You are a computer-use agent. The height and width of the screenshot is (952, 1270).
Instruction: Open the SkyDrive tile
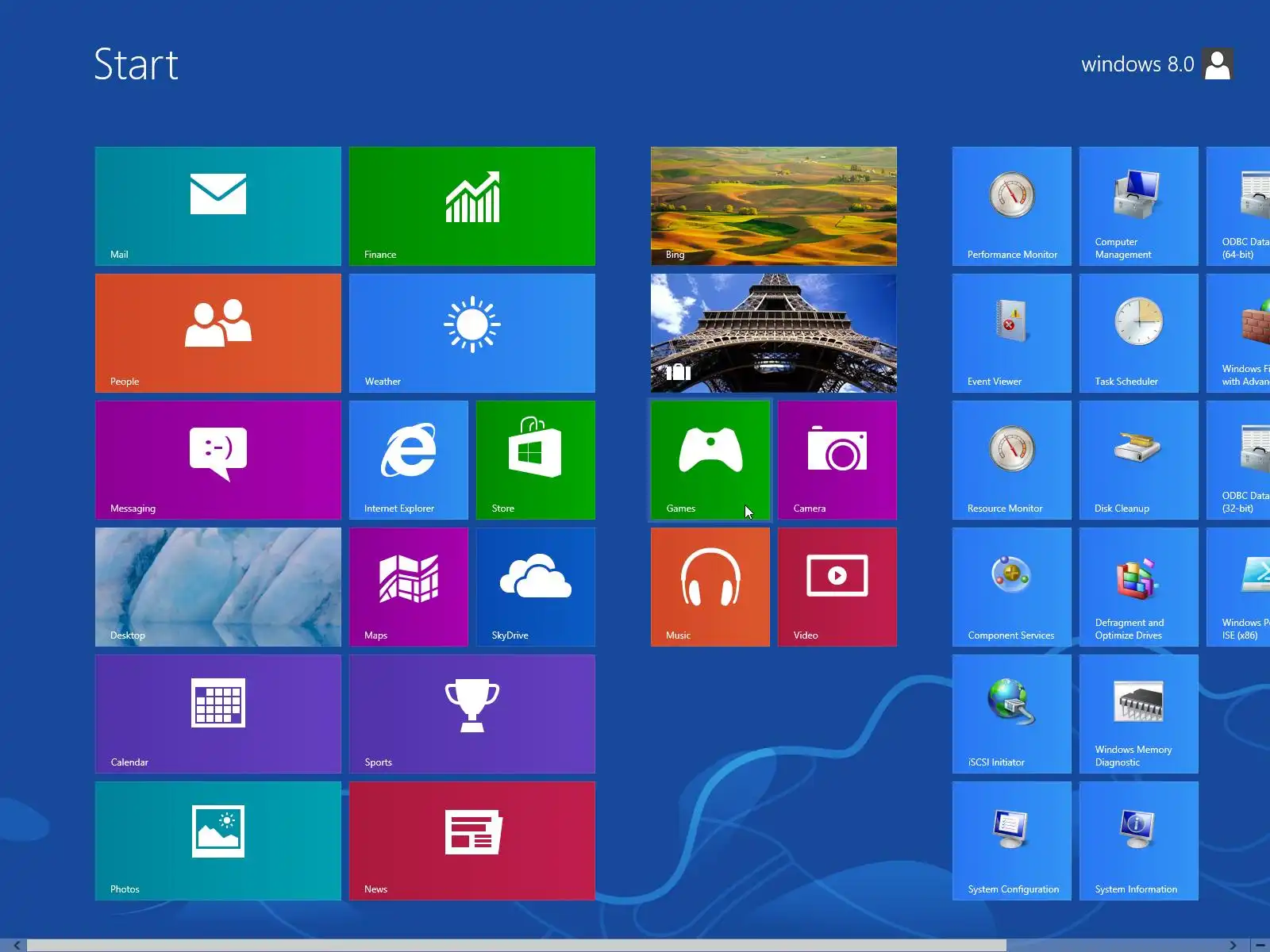click(536, 587)
